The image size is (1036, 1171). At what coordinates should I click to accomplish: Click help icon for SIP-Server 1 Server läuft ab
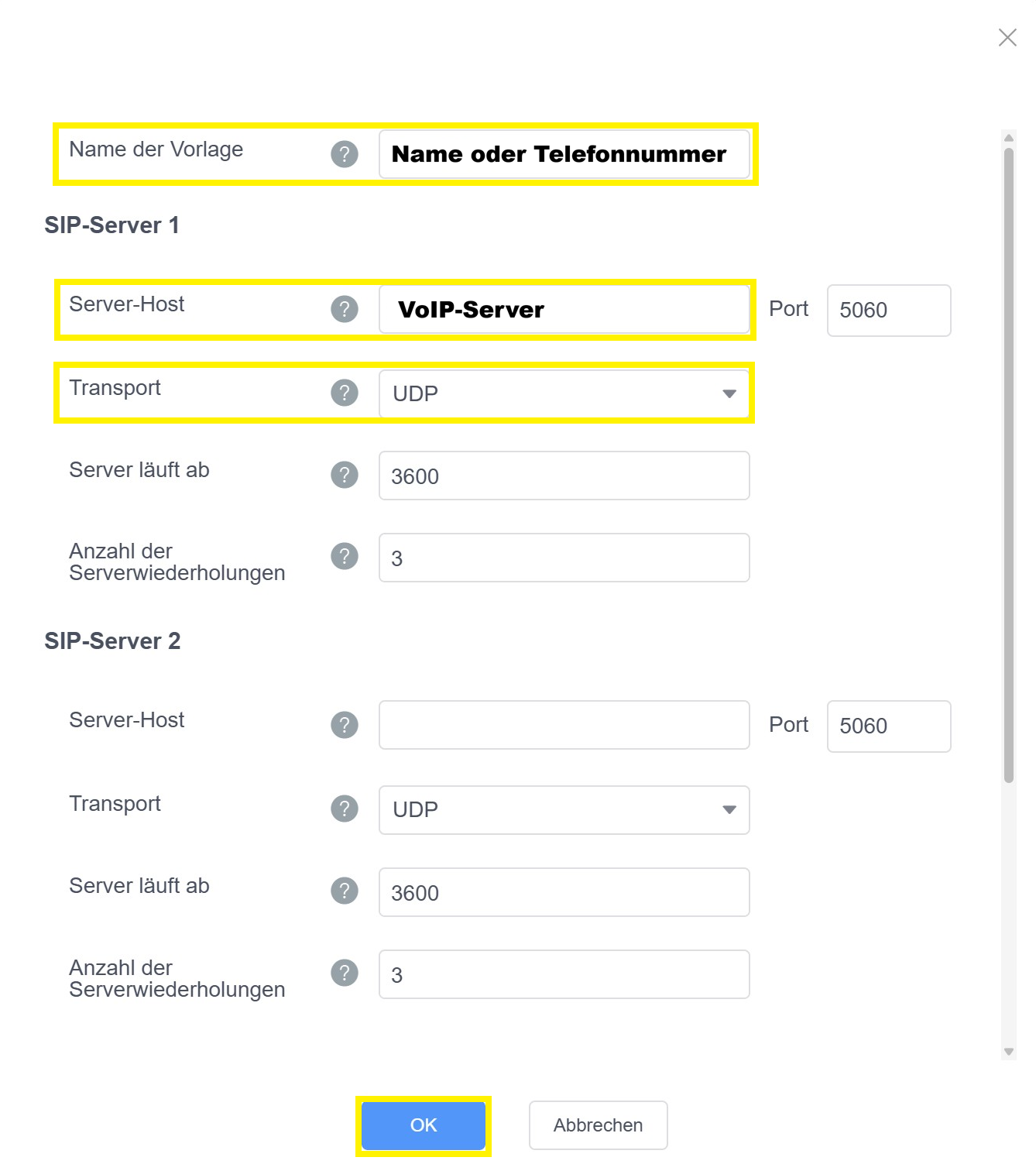(345, 475)
